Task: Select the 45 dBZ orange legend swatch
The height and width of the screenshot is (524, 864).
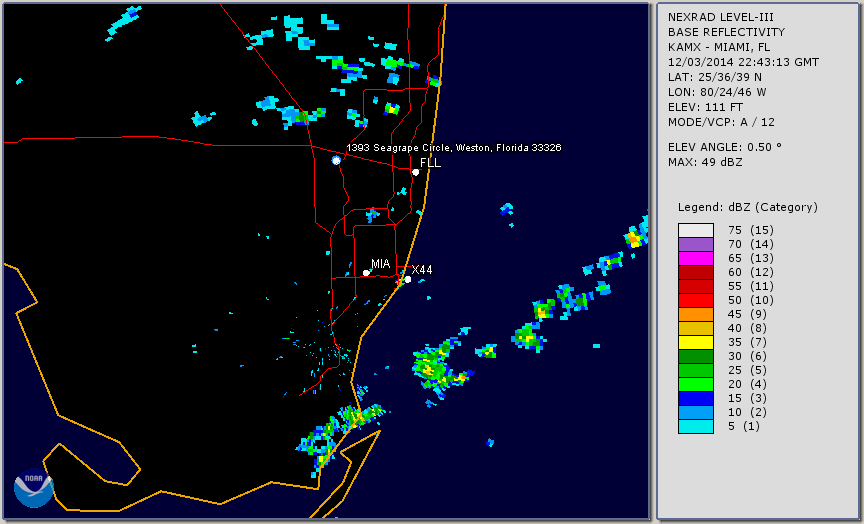Action: click(x=696, y=315)
